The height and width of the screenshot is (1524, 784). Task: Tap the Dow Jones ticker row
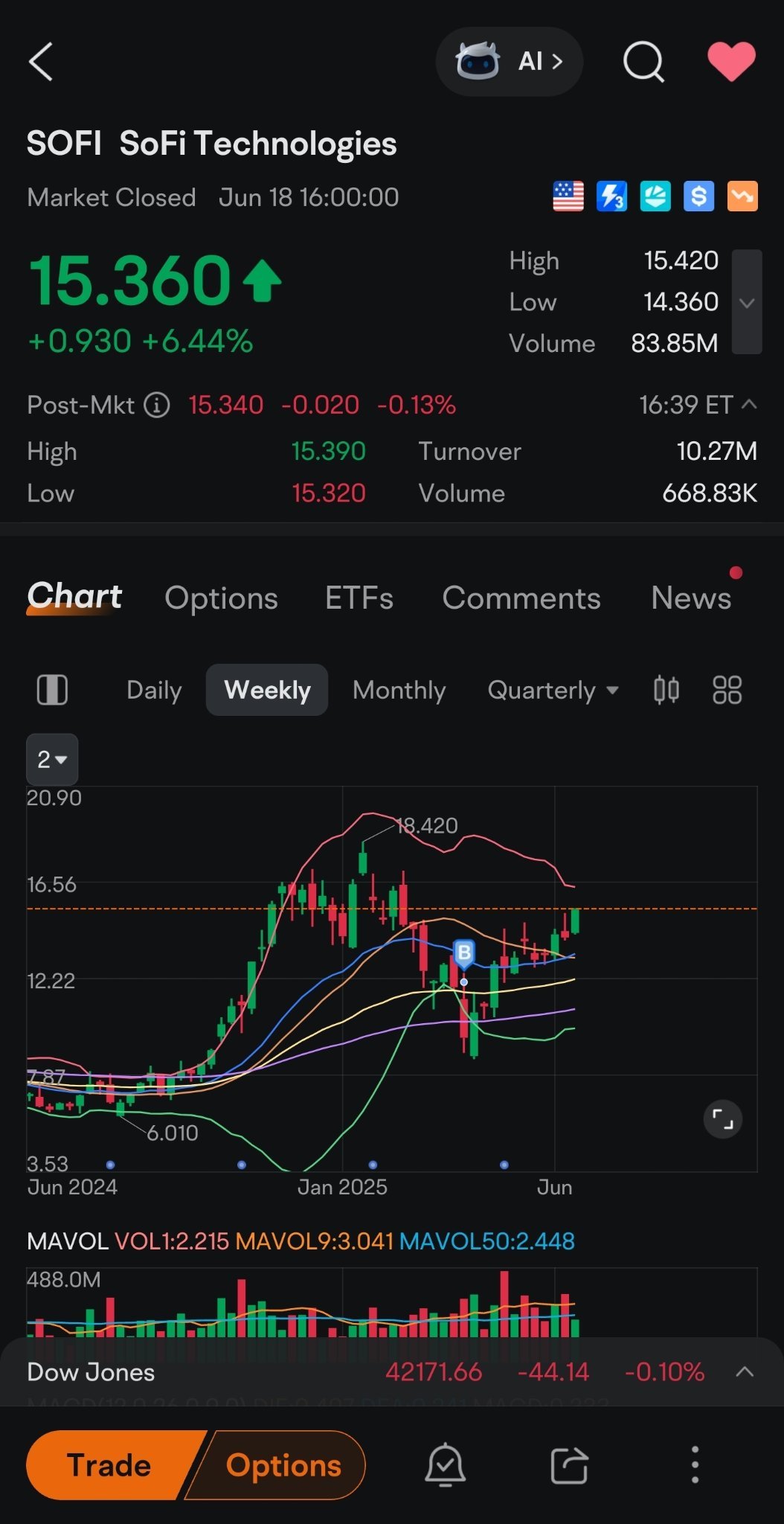pos(392,1372)
